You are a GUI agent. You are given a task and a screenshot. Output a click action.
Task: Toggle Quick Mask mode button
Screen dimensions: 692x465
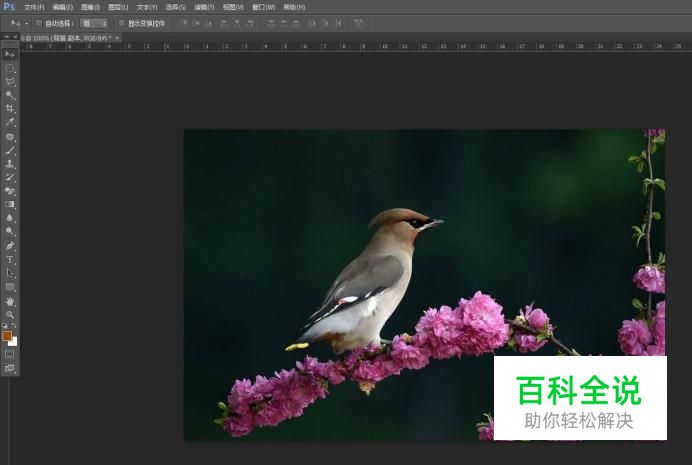point(10,353)
